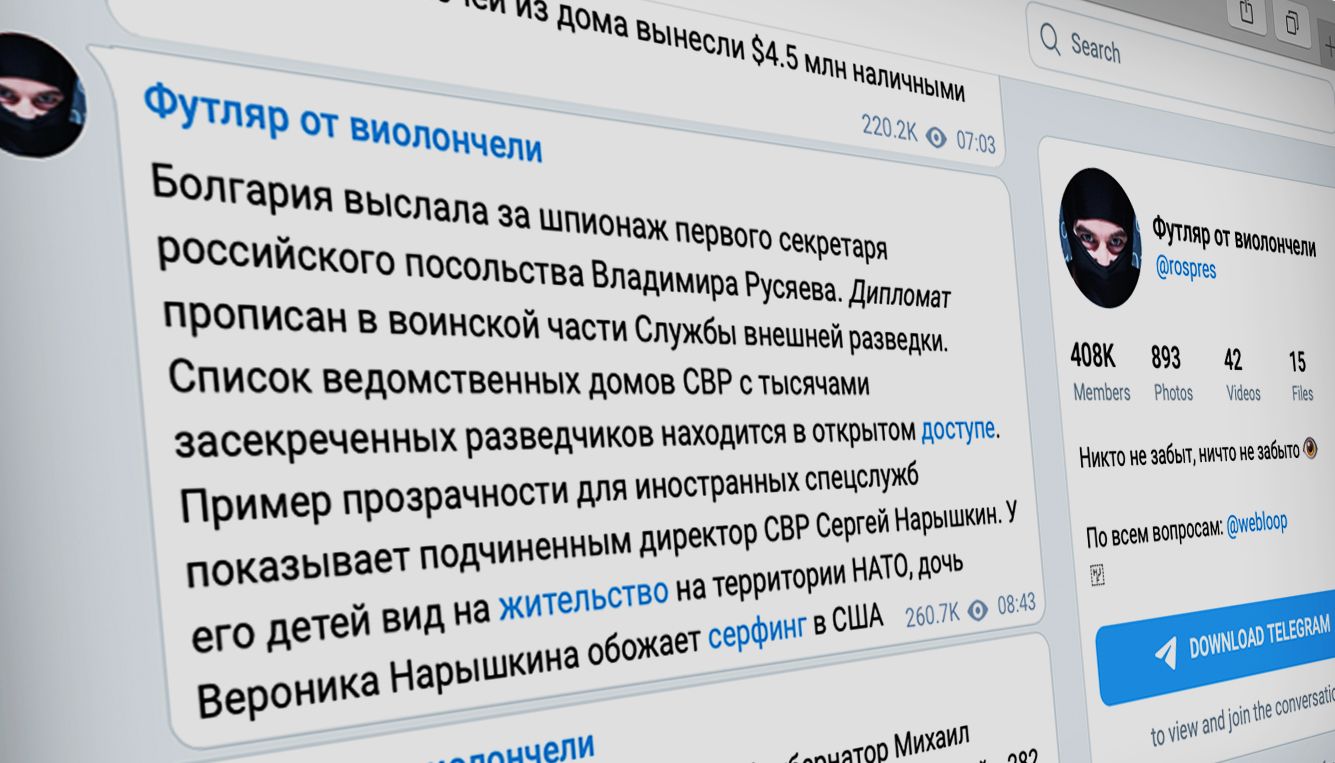This screenshot has height=763, width=1335.
Task: Select the 893 Photos counter
Action: tap(1168, 372)
